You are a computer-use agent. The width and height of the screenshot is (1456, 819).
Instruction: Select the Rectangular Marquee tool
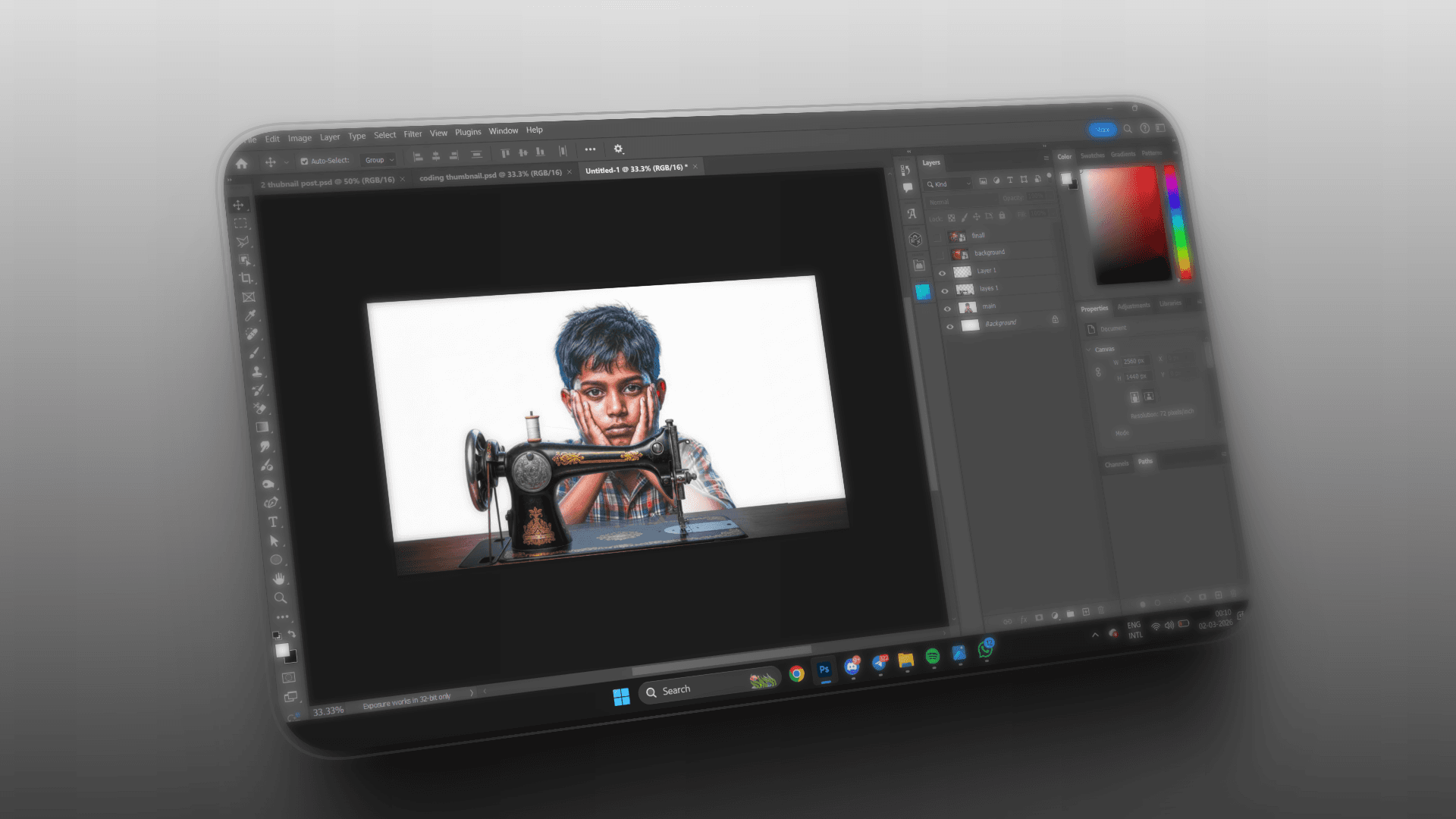240,224
